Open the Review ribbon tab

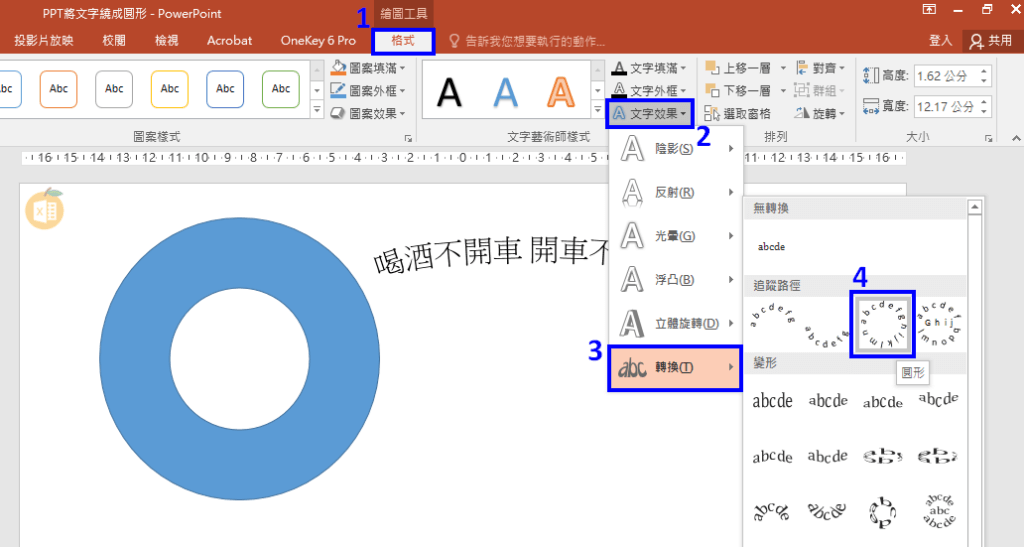tap(114, 41)
